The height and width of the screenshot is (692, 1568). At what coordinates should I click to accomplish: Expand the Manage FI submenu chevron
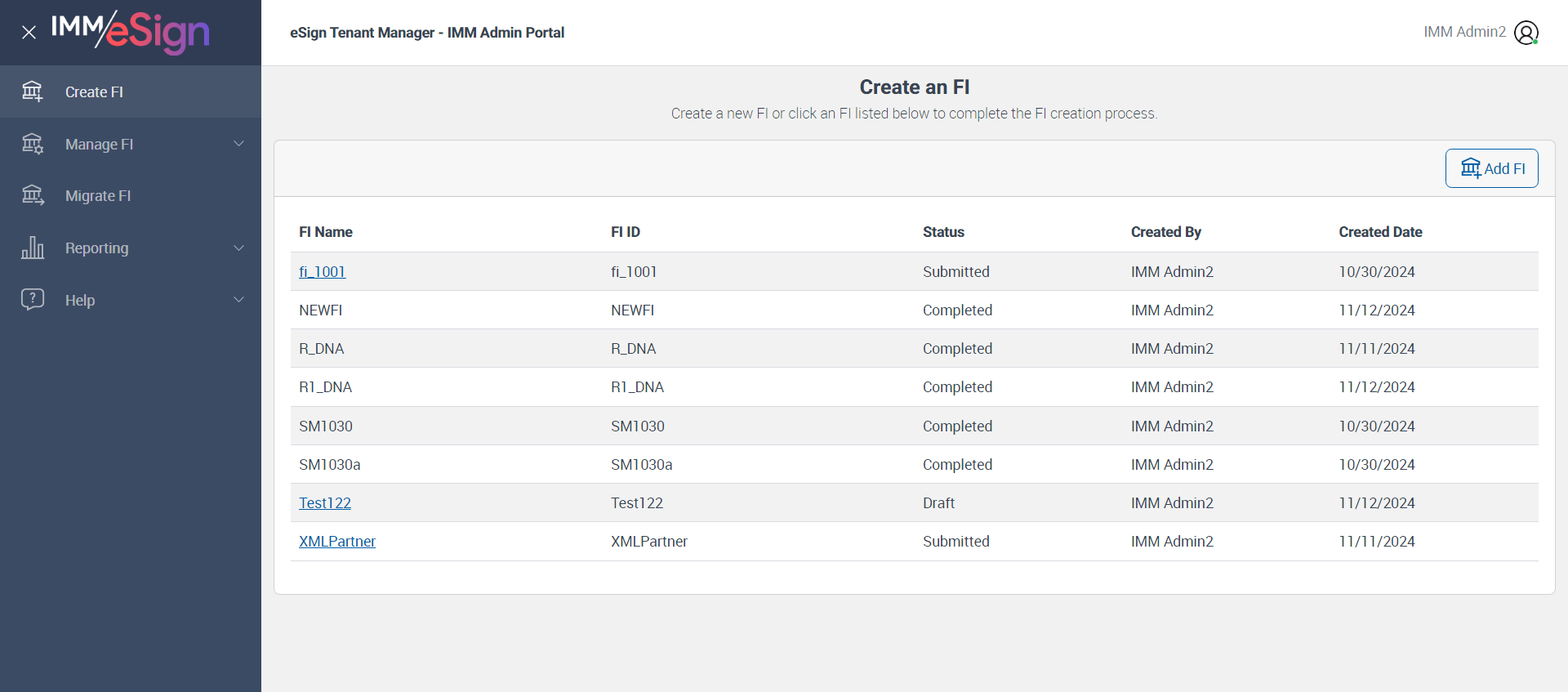click(x=238, y=144)
